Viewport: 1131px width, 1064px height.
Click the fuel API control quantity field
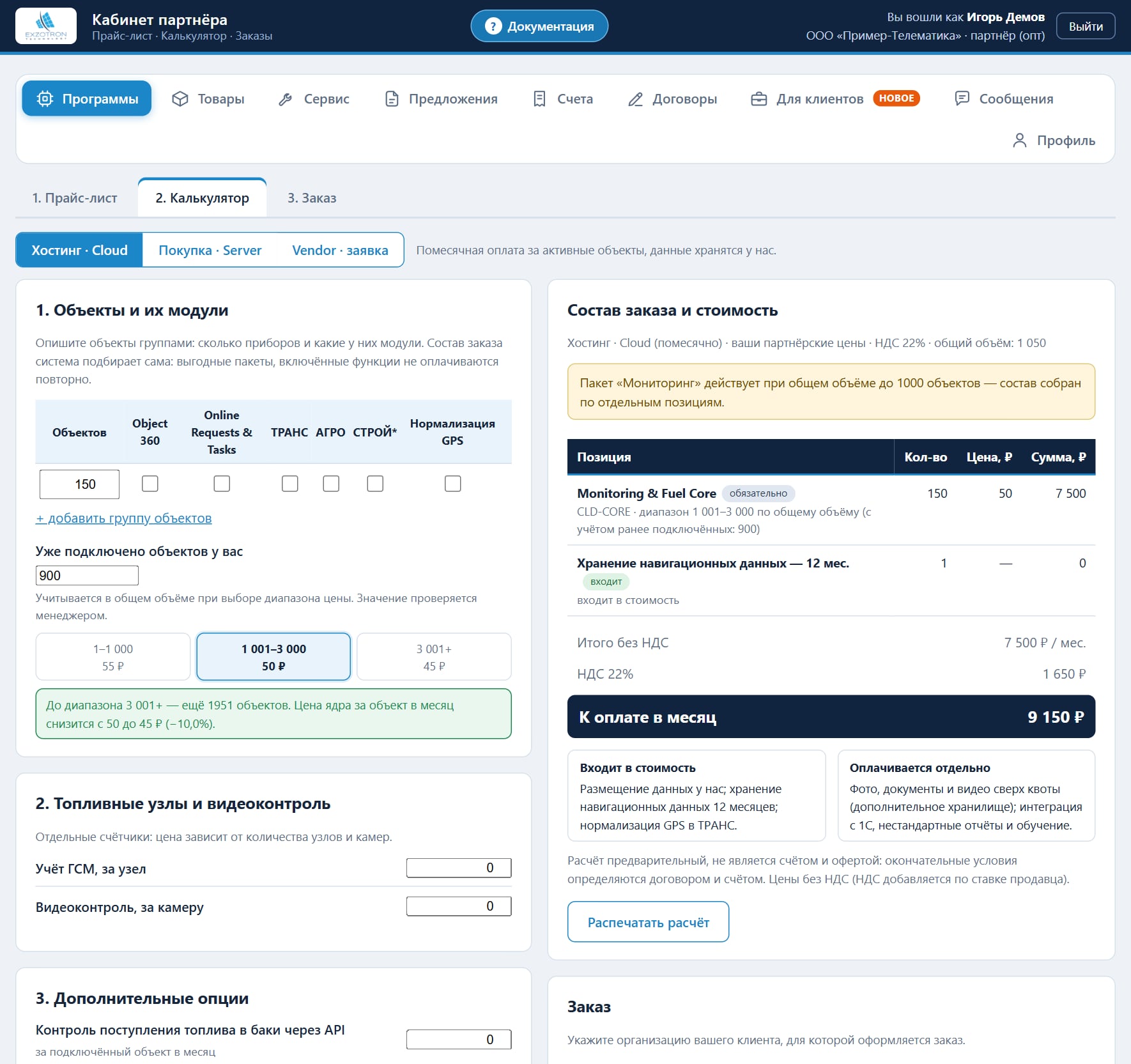click(459, 1039)
